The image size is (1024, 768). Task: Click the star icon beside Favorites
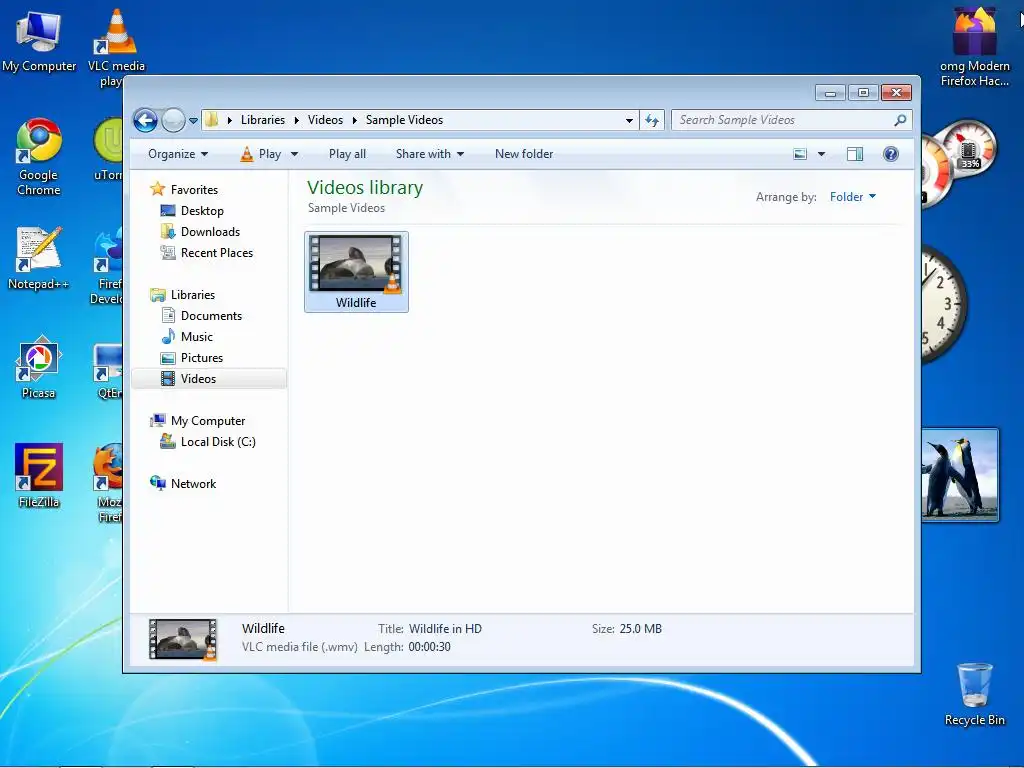click(157, 189)
